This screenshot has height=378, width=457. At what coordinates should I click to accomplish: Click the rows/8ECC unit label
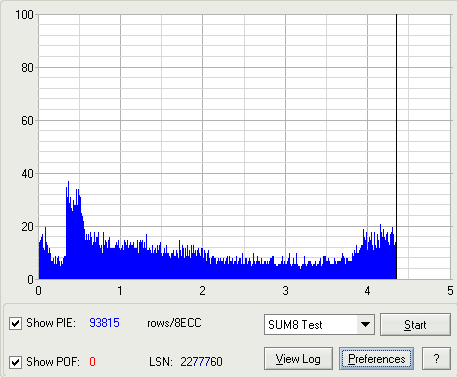[174, 323]
